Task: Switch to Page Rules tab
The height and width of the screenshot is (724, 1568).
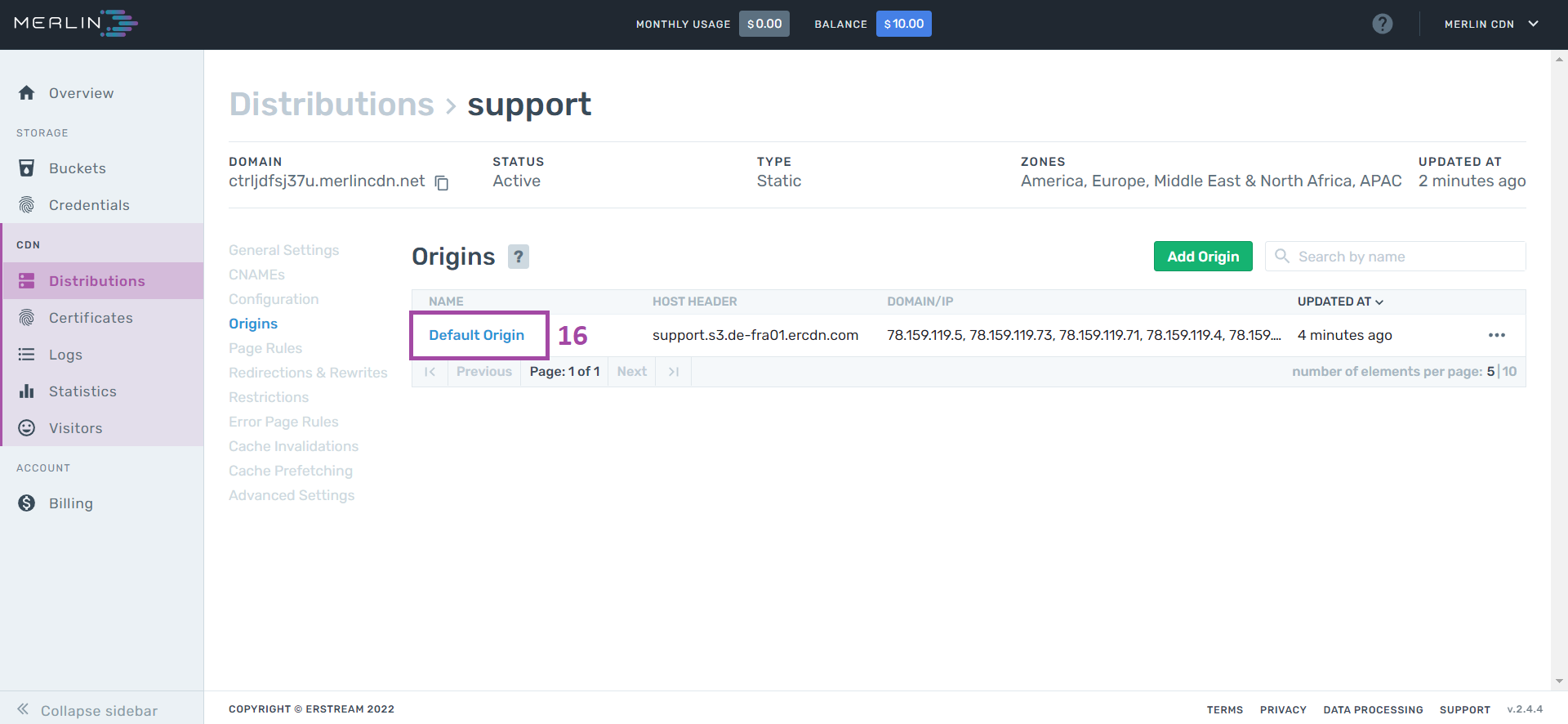Action: pyautogui.click(x=265, y=348)
